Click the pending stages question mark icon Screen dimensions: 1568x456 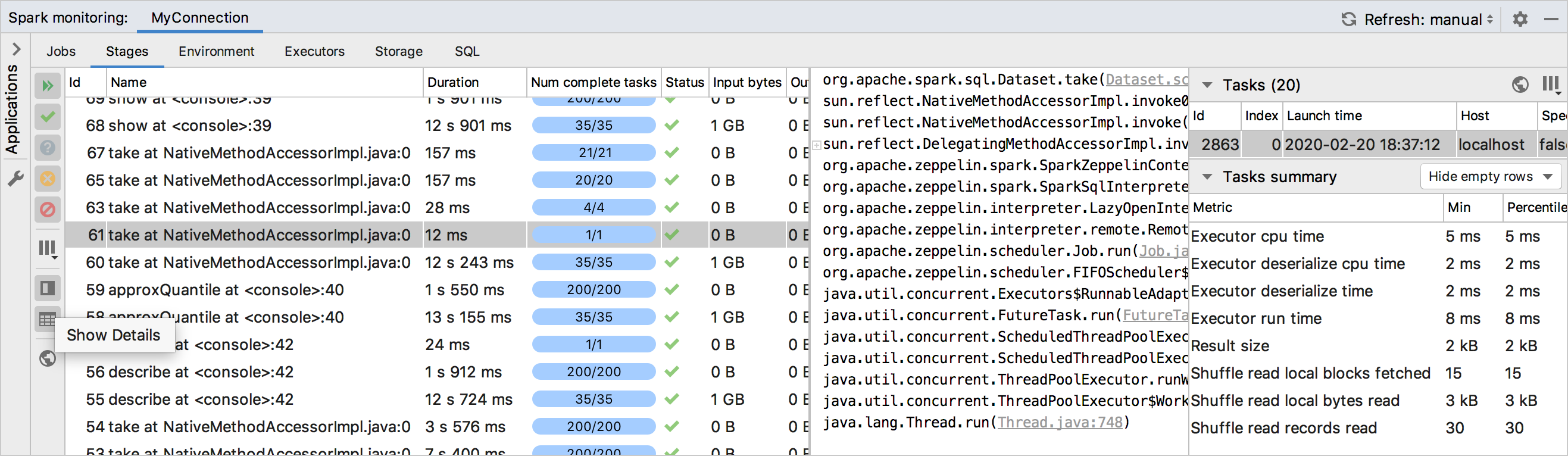(48, 147)
